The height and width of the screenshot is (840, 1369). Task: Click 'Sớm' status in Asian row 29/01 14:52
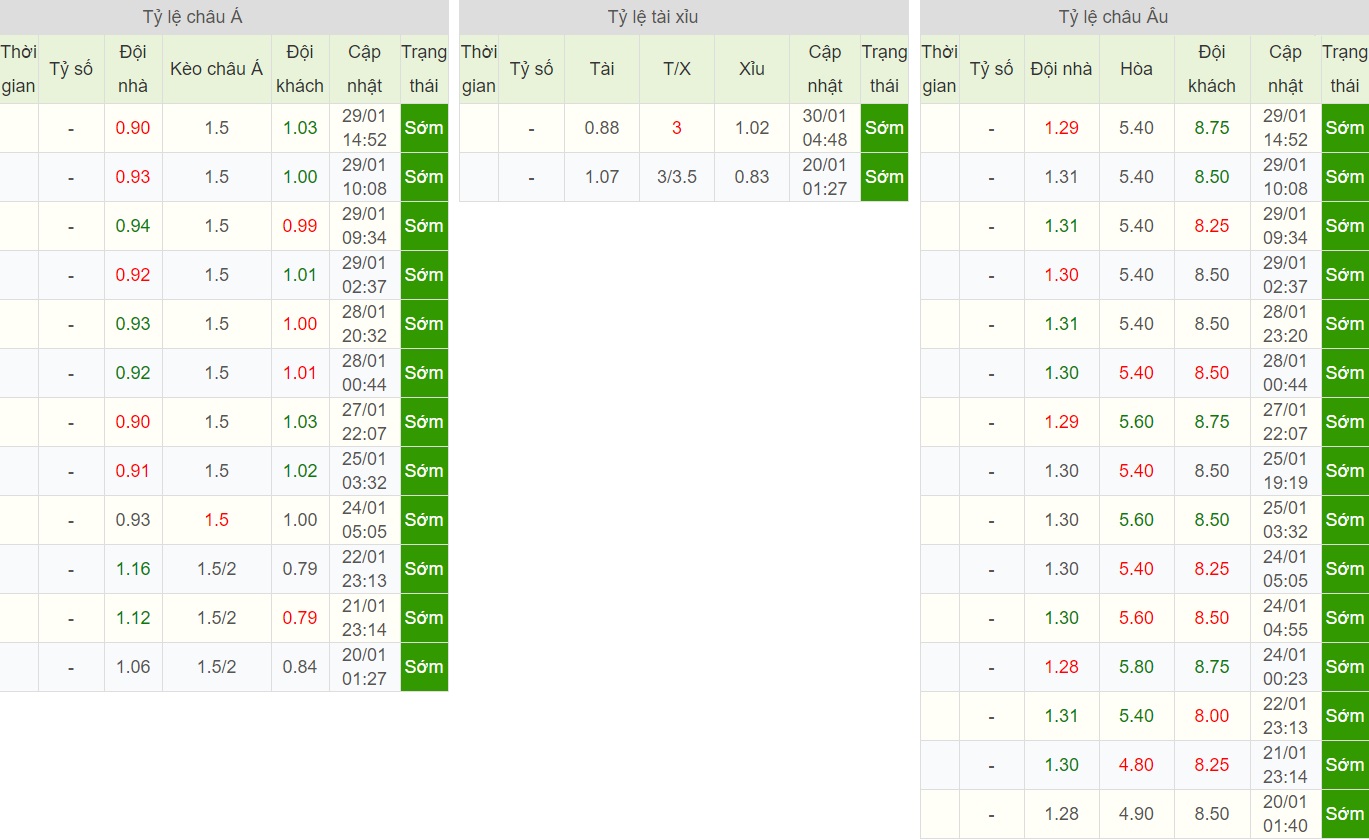pos(424,128)
